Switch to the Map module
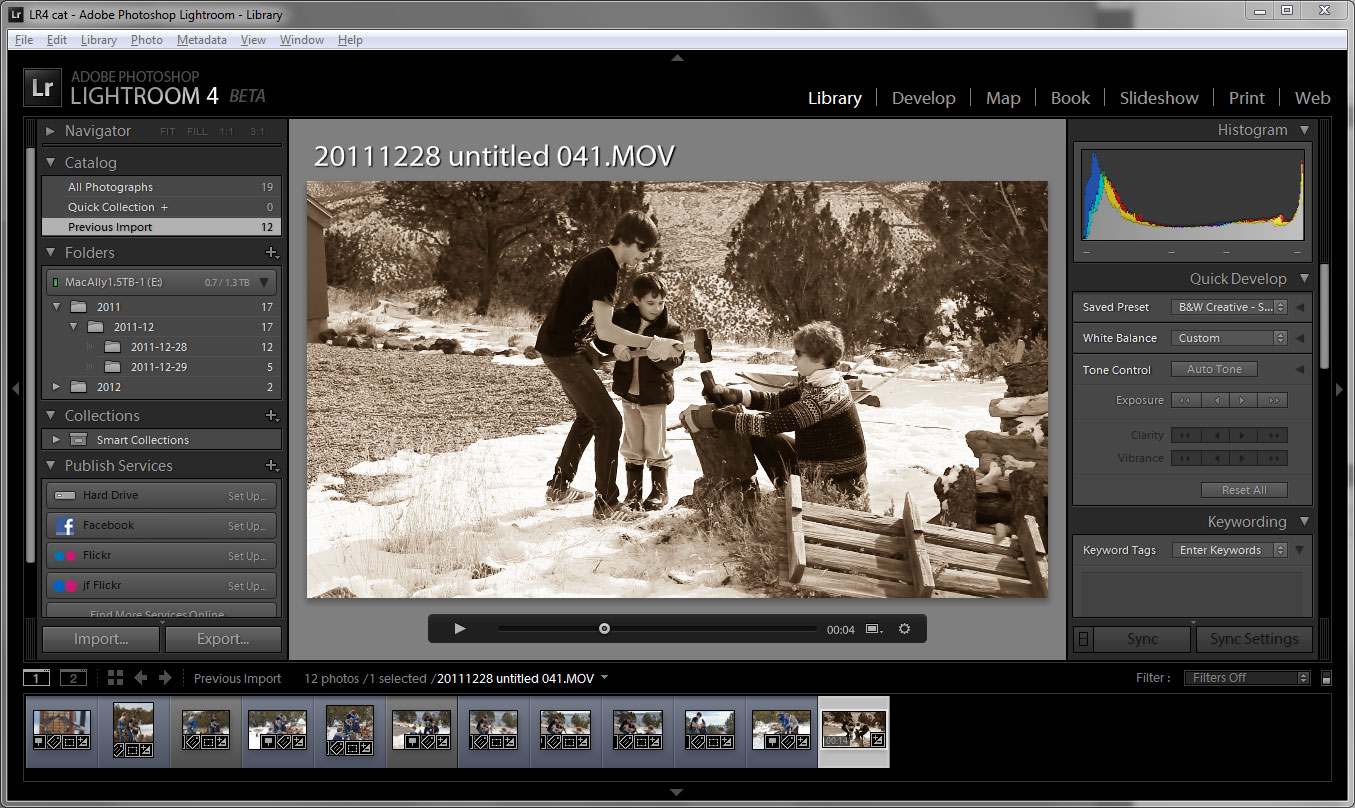The image size is (1355, 808). 1003,98
